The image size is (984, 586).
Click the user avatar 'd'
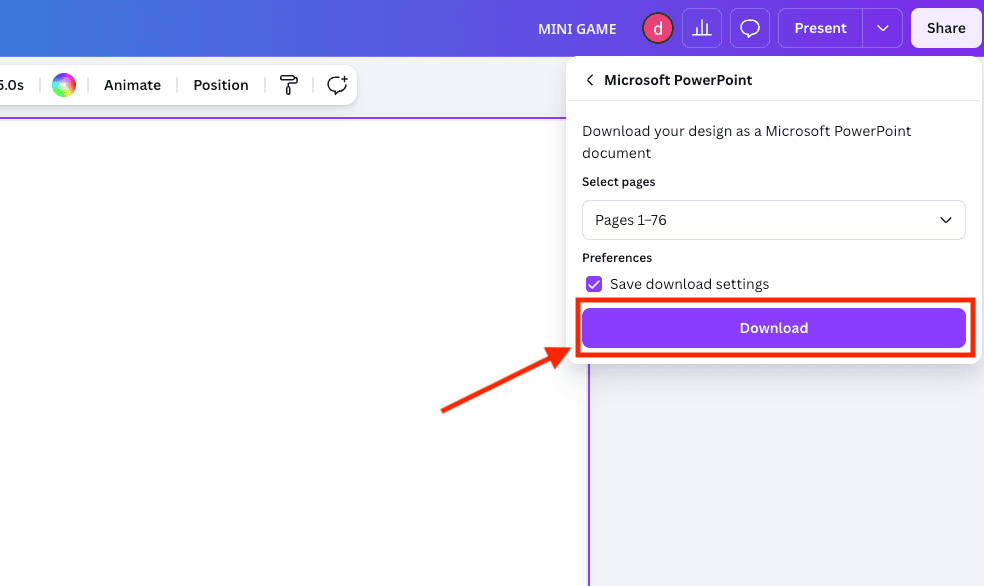coord(657,29)
